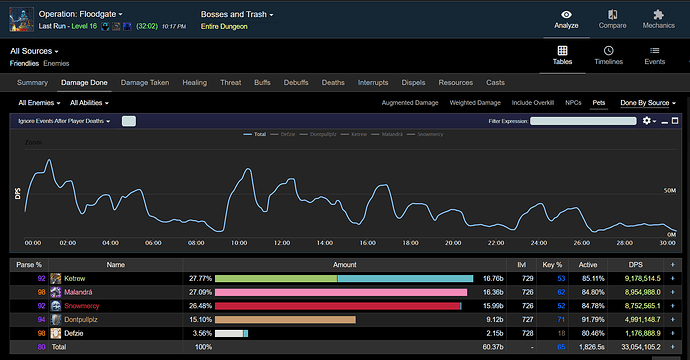Click Defzie's class icon
This screenshot has width=690, height=360.
(55, 333)
